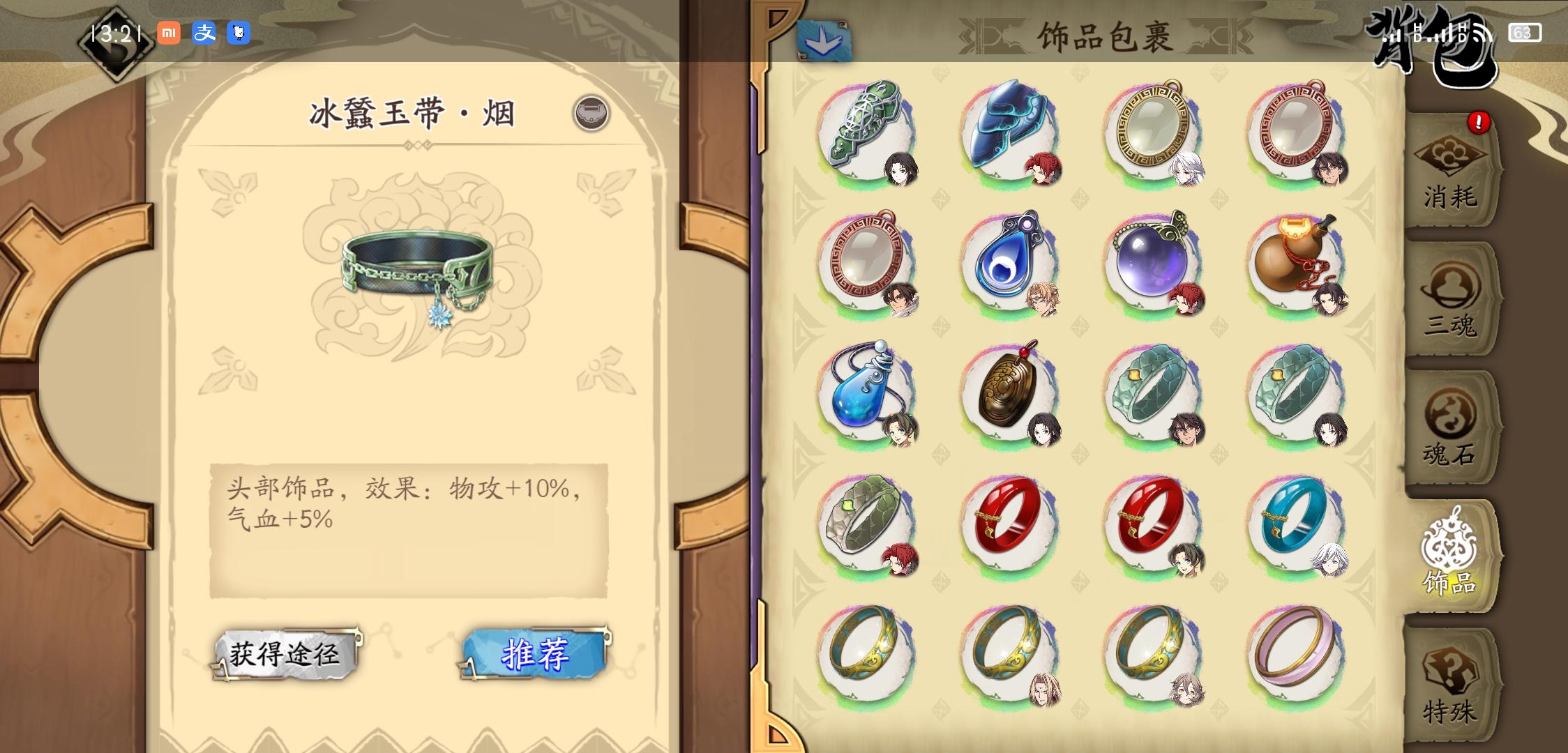Select the teal jade bangle accessory
This screenshot has width=1568, height=753.
pos(1296,523)
